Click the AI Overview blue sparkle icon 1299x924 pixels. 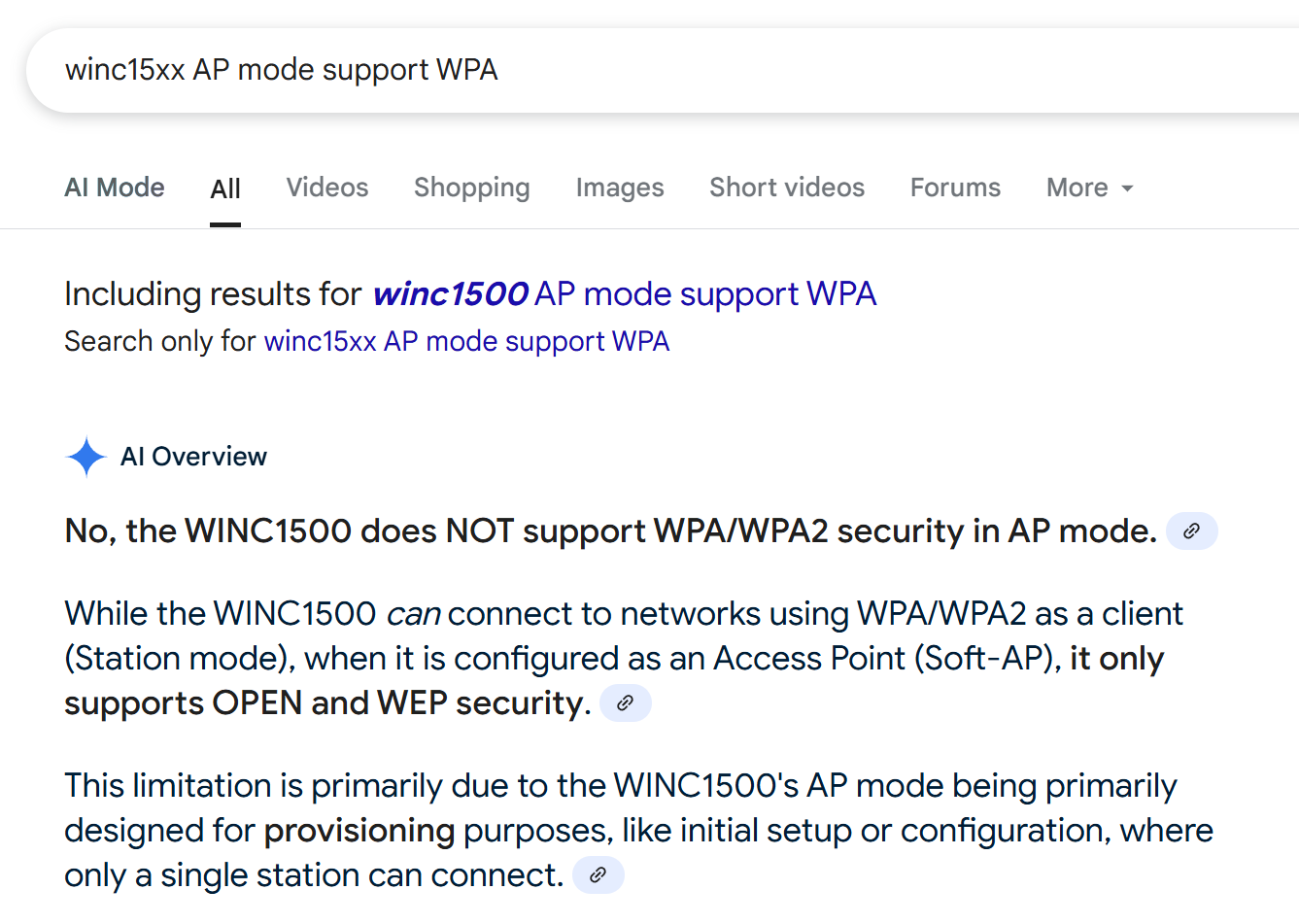click(85, 457)
